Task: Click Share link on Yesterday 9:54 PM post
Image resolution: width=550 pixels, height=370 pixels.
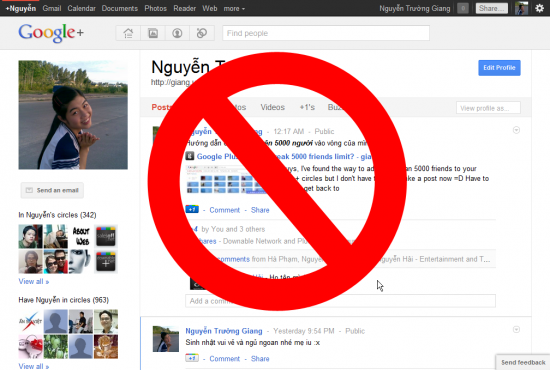Action: click(x=260, y=358)
